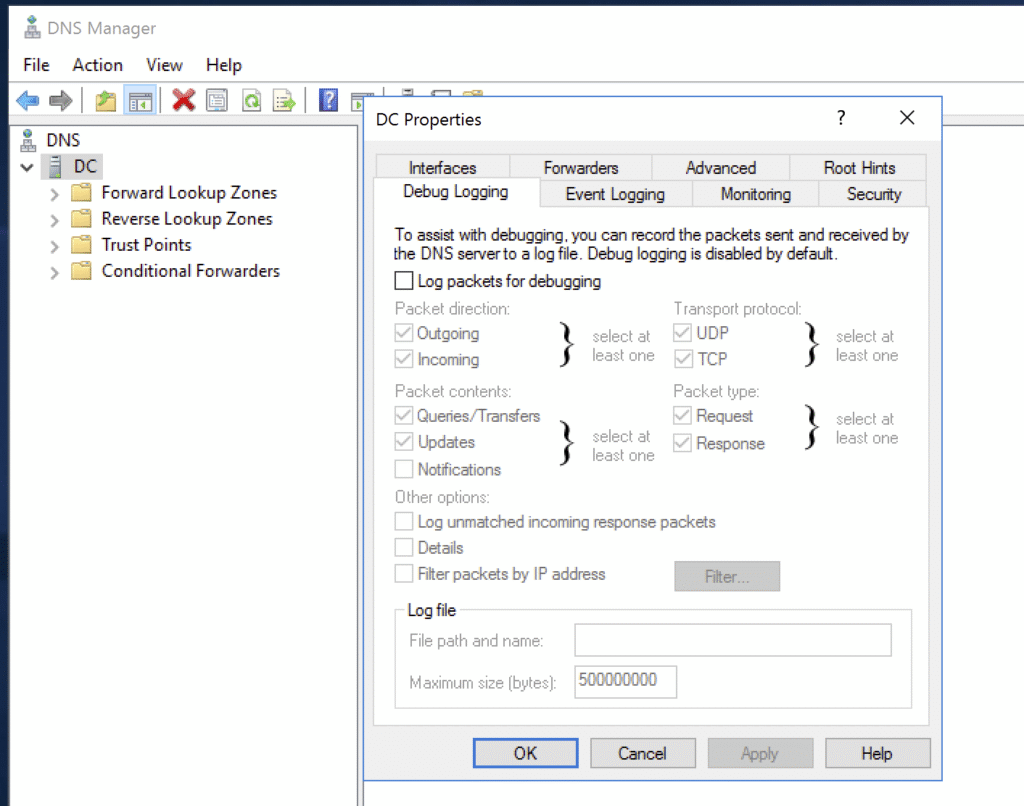1024x806 pixels.
Task: Collapse the DC server node
Action: tap(27, 167)
